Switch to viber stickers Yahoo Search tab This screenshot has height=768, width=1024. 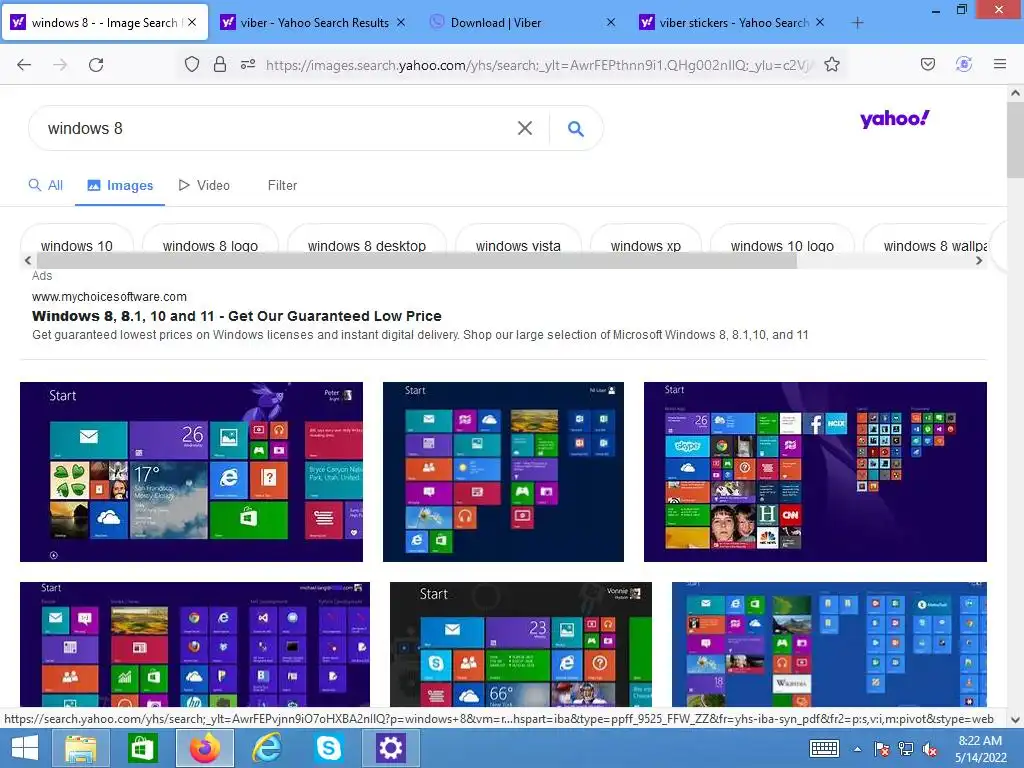coord(734,23)
